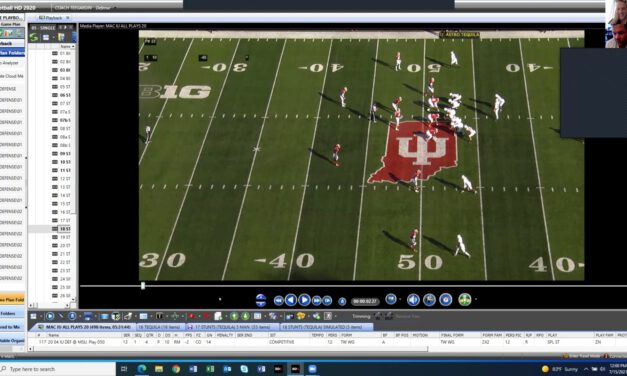Click the Analyzer item in left sidebar

pos(10,63)
